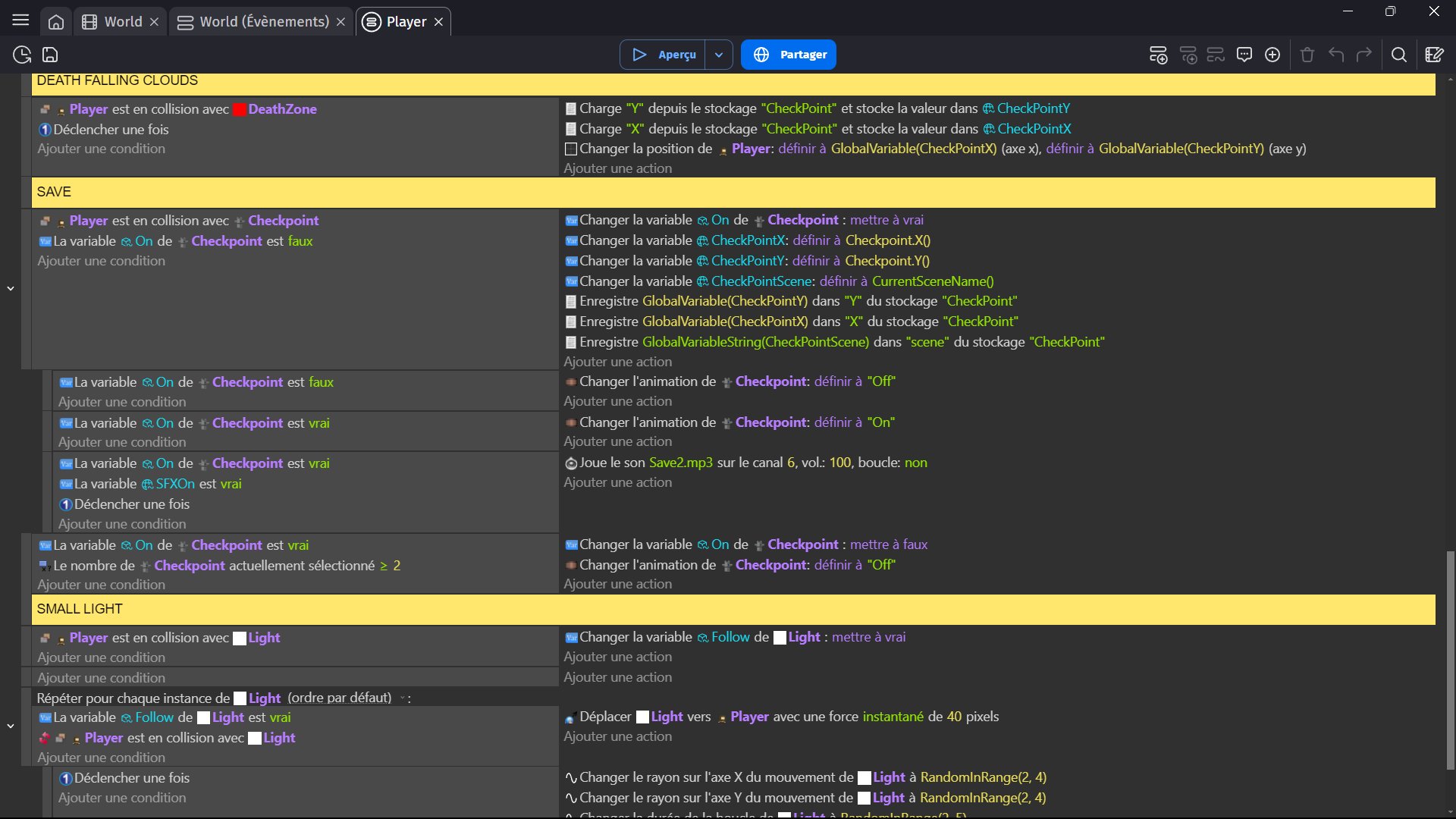Toggle the inverted-condition icon before 'Player est en collision avec Light'
Screen dimensions: 1456x819
tap(45, 738)
